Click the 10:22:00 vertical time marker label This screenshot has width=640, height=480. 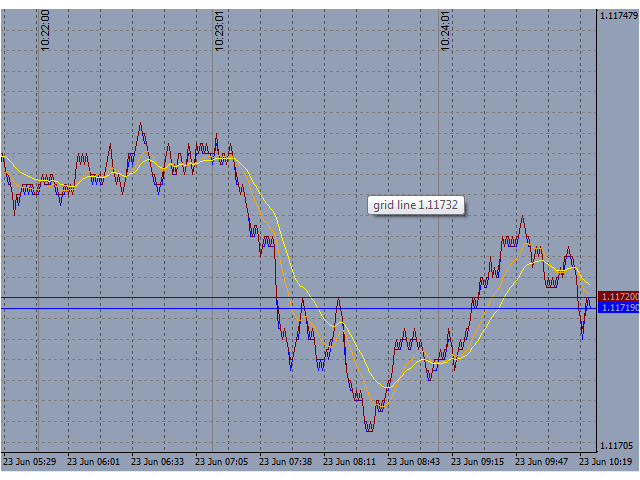pos(45,31)
